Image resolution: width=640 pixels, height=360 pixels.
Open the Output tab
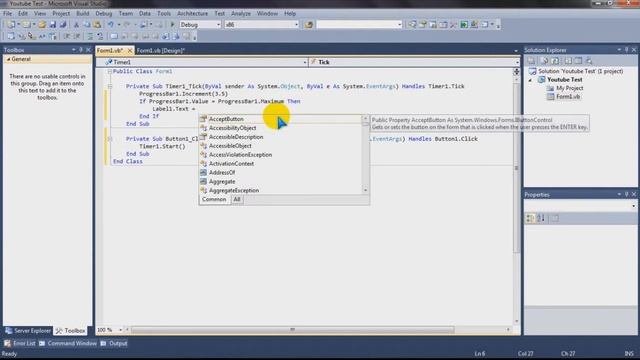click(x=114, y=343)
